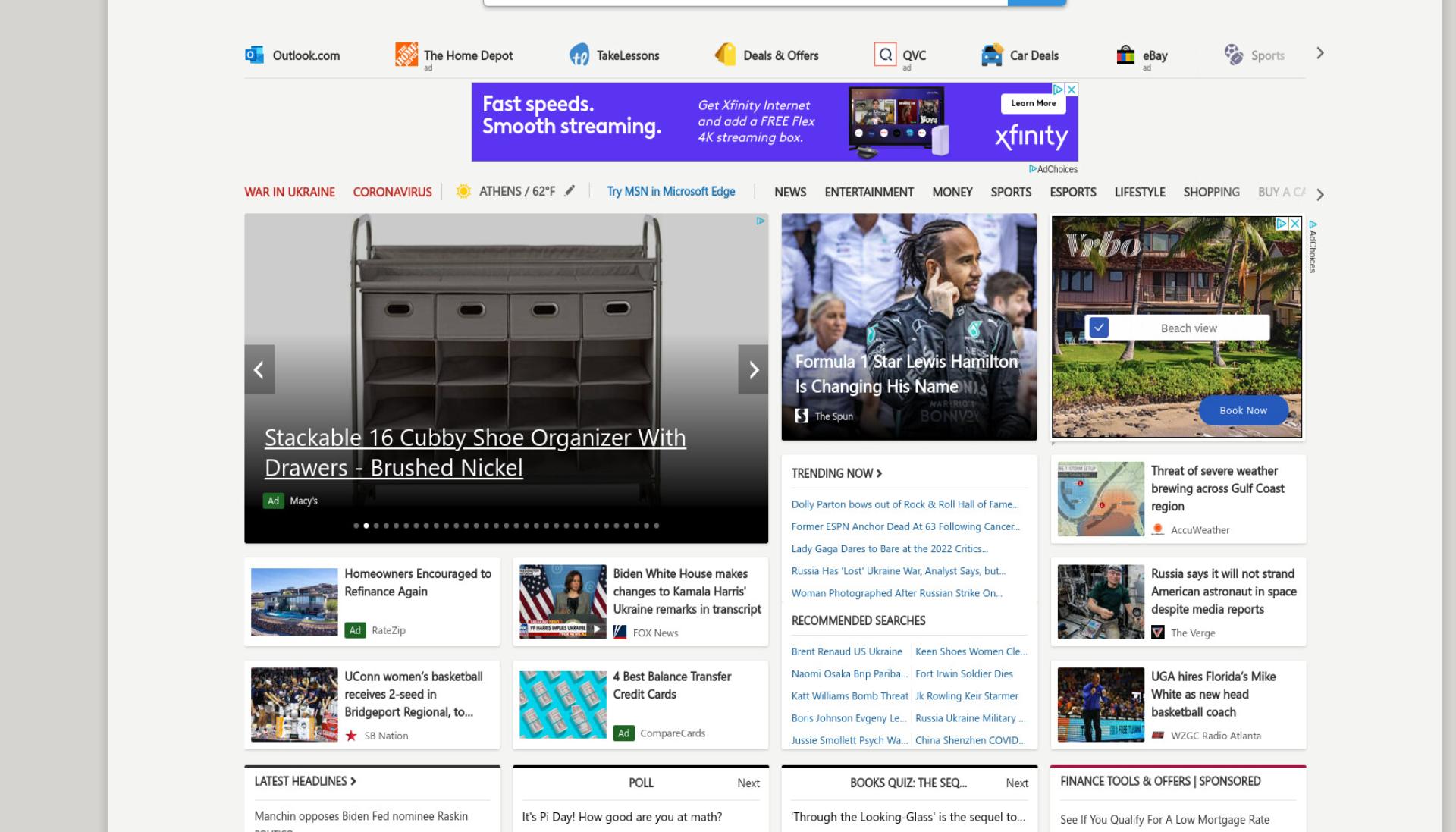The height and width of the screenshot is (832, 1456).
Task: Click The Verge source icon
Action: click(x=1157, y=633)
